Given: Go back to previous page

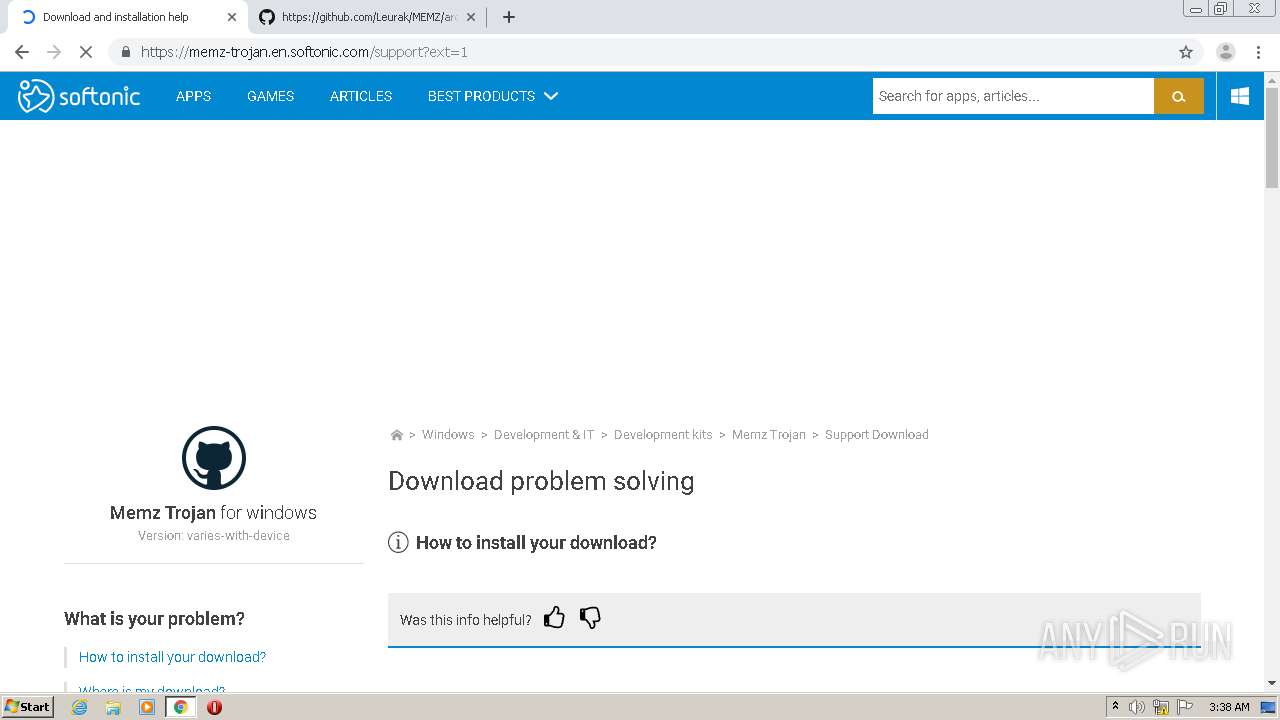Looking at the screenshot, I should (x=22, y=52).
